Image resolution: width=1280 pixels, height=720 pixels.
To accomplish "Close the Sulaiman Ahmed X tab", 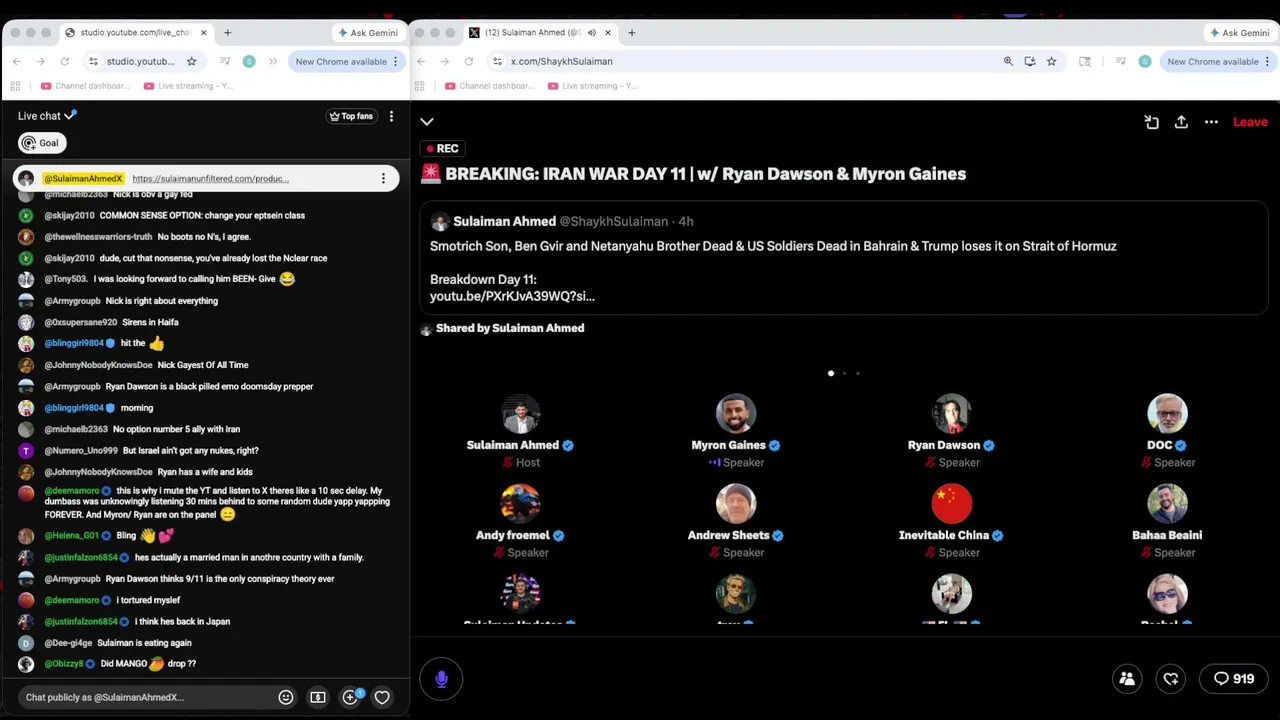I will coord(607,33).
